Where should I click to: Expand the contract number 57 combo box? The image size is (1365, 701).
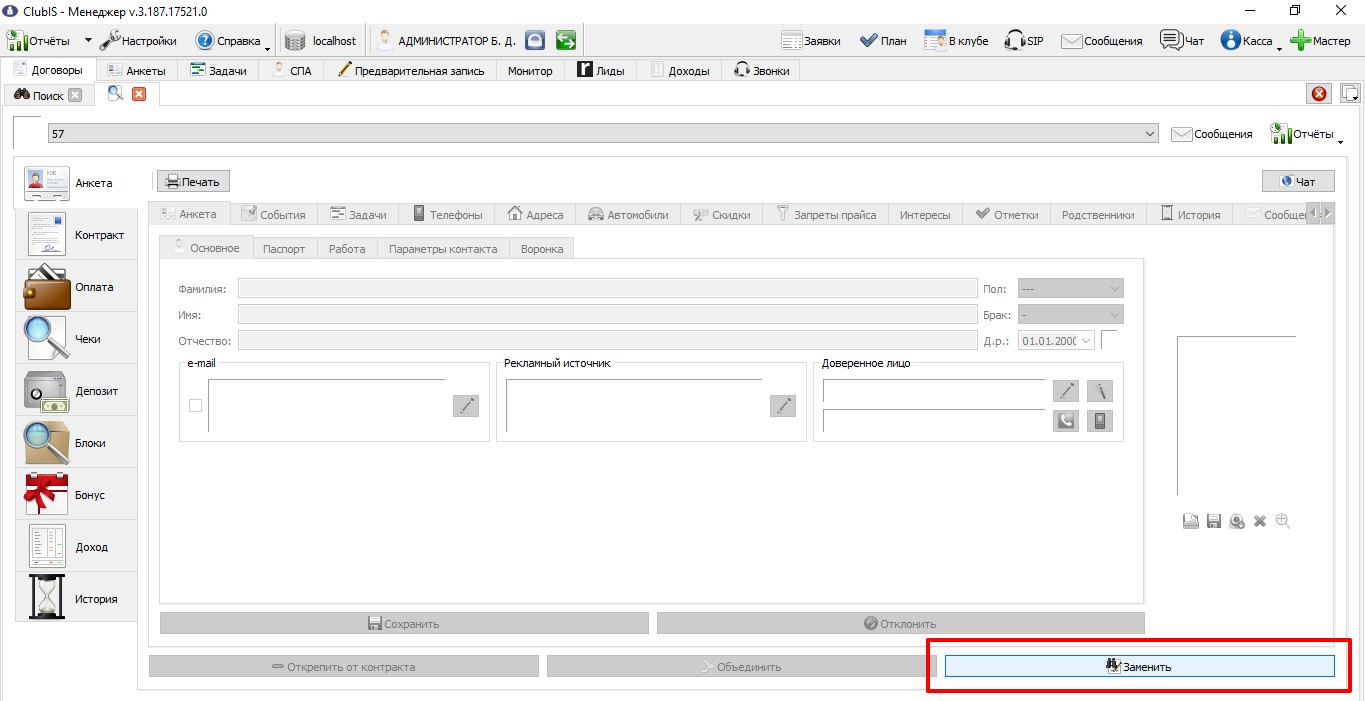click(603, 133)
